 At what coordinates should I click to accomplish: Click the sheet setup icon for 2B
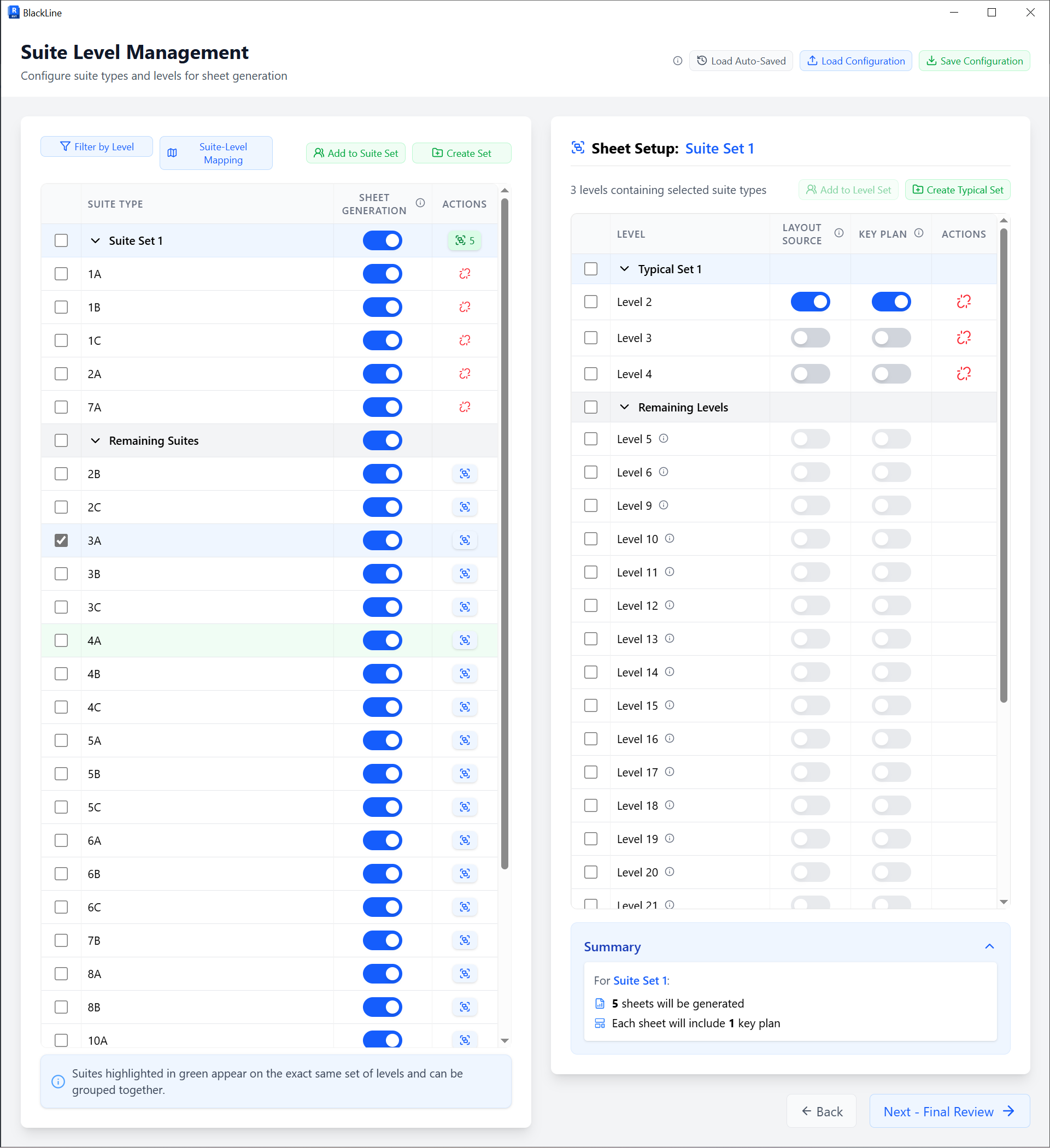click(464, 474)
